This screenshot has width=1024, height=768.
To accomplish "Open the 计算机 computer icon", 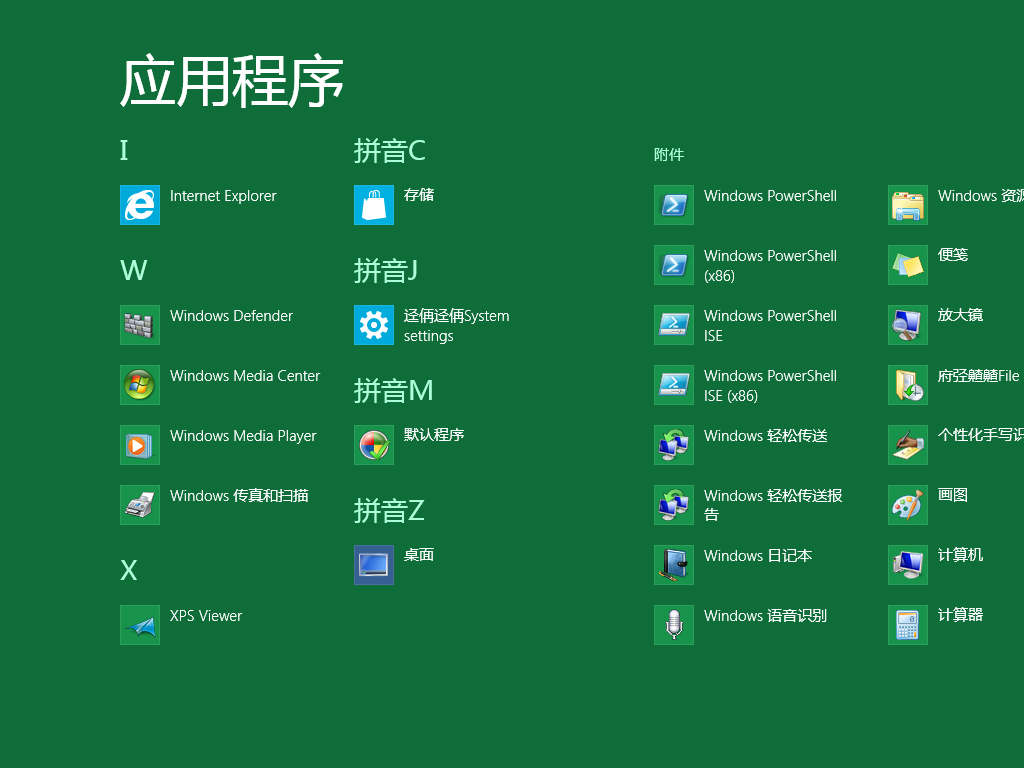I will pyautogui.click(x=908, y=565).
